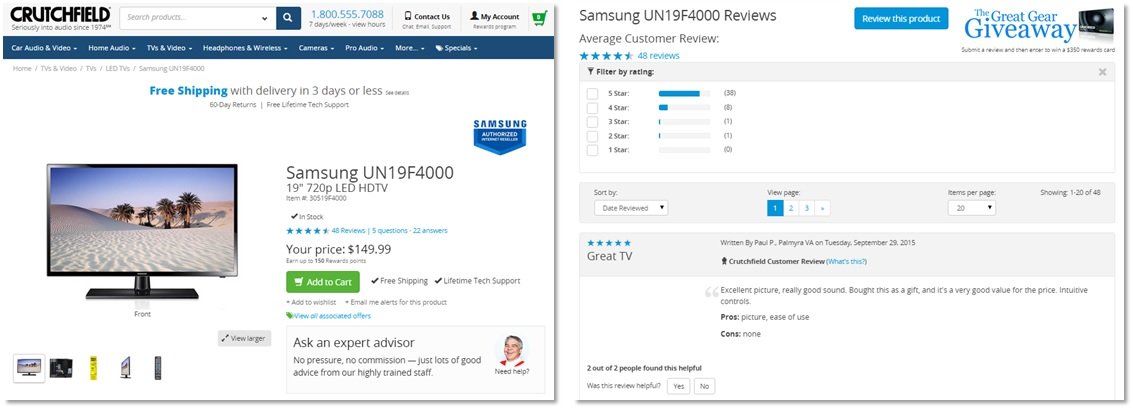
Task: Expand the Home Audio menu
Action: [x=112, y=48]
